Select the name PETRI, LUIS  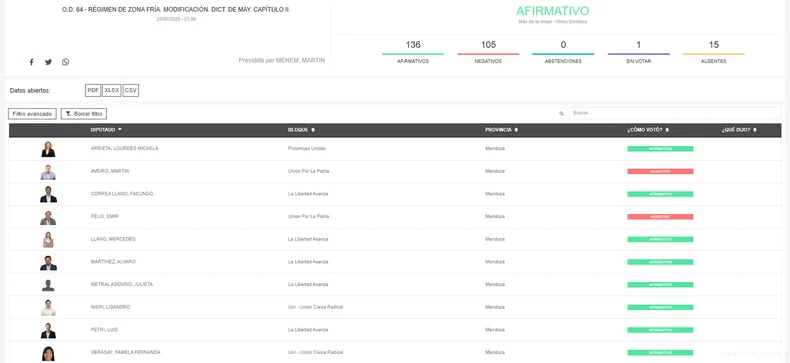(104, 330)
